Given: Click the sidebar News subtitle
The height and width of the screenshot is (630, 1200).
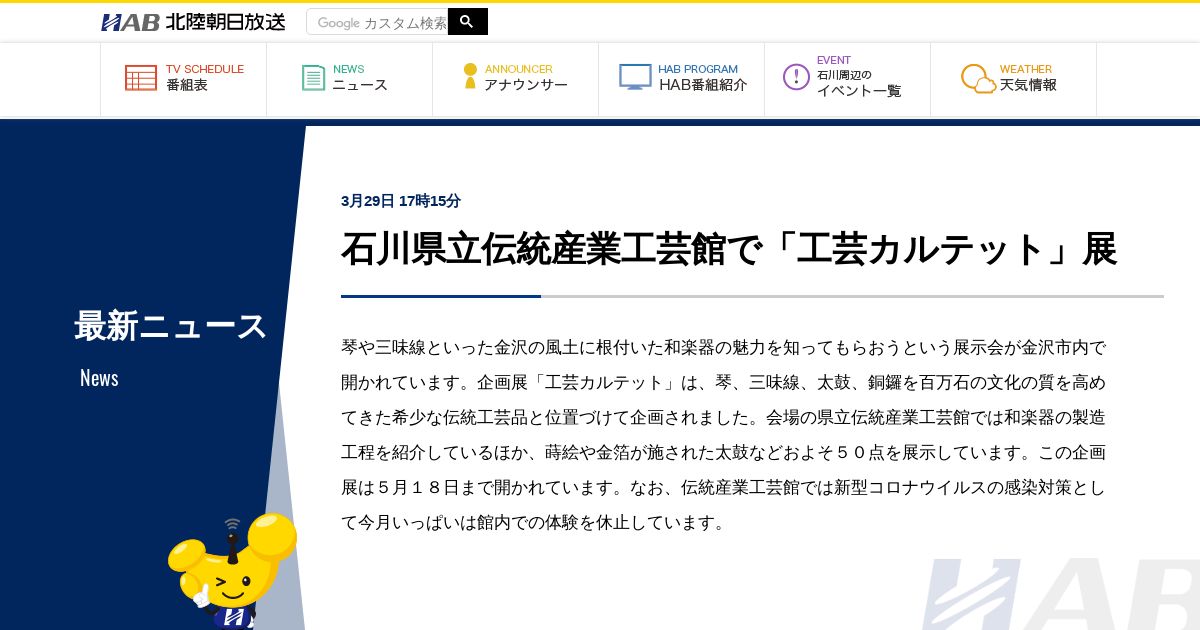Looking at the screenshot, I should pos(99,378).
